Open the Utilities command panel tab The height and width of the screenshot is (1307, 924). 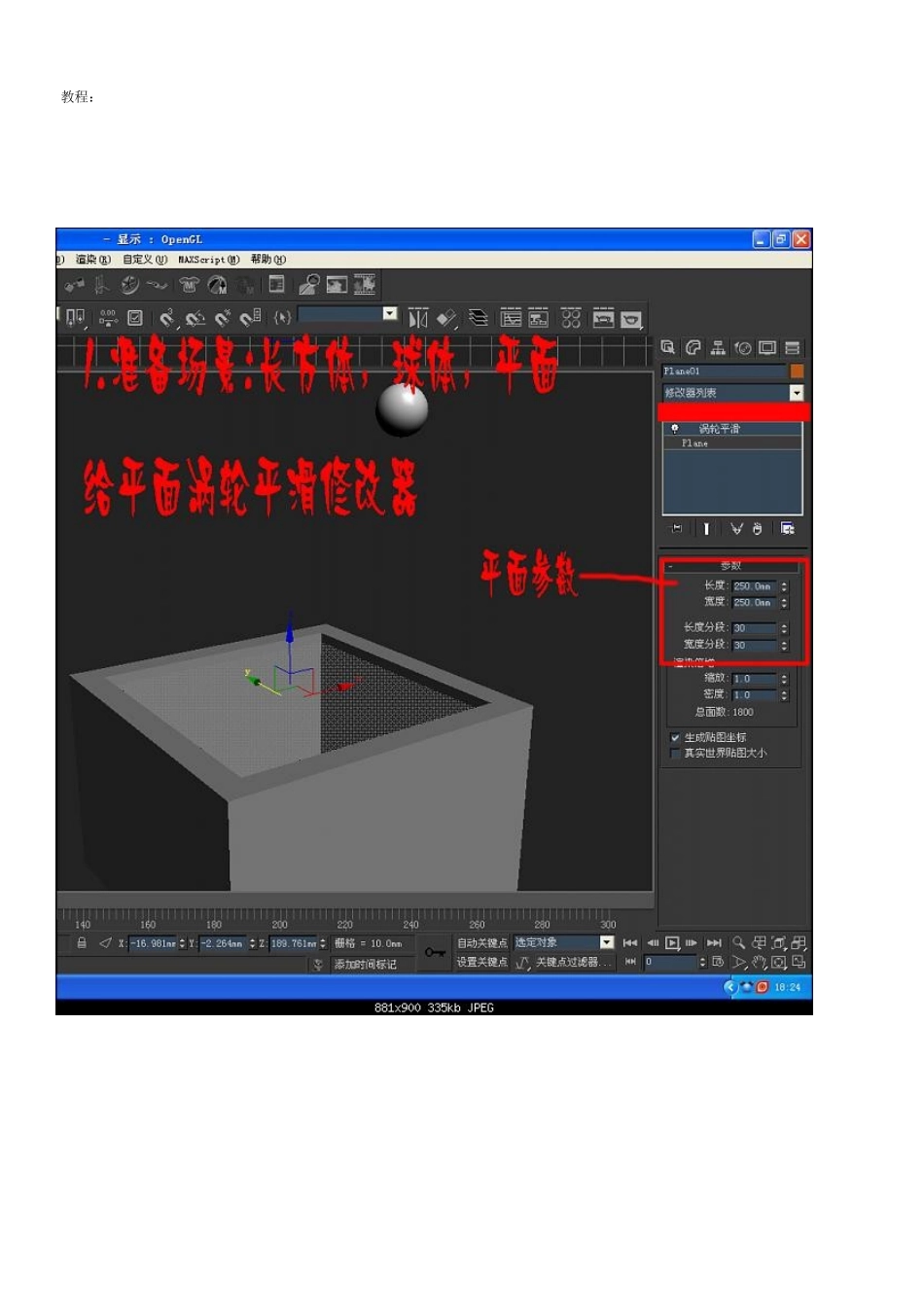point(793,347)
